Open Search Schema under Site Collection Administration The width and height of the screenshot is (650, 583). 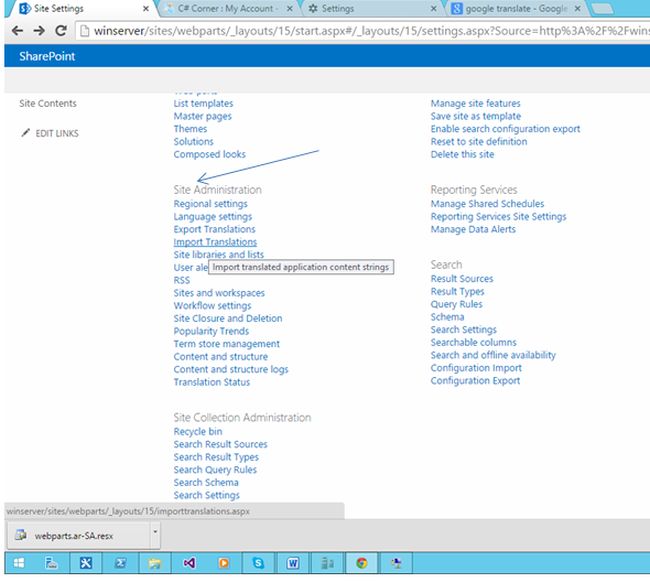coord(206,483)
